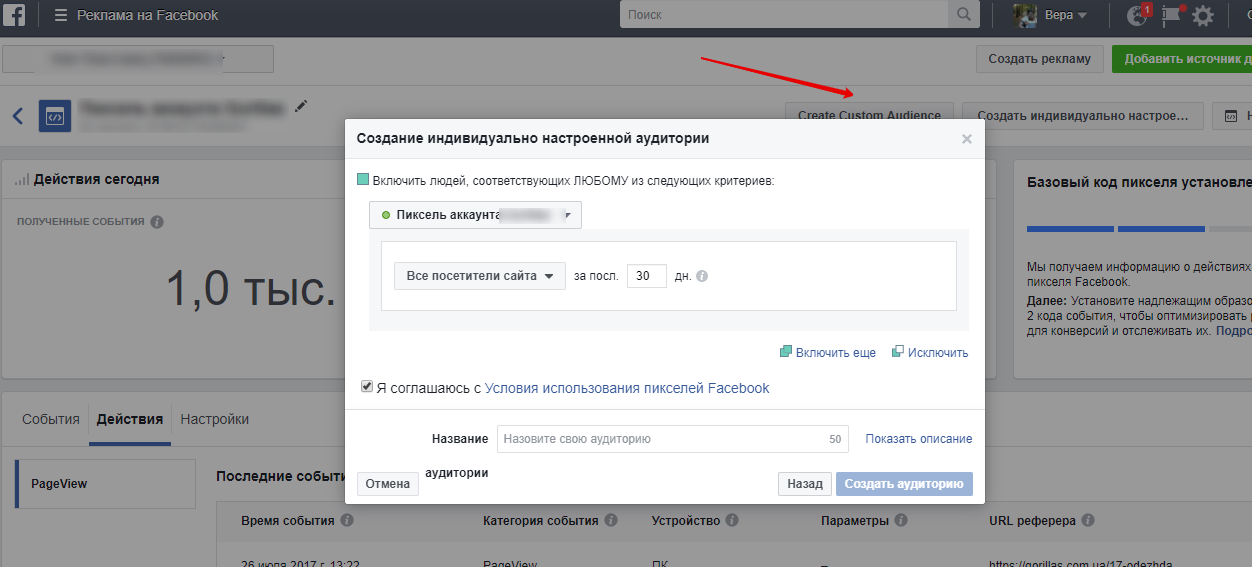
Task: Click the Отмена button
Action: (x=387, y=484)
